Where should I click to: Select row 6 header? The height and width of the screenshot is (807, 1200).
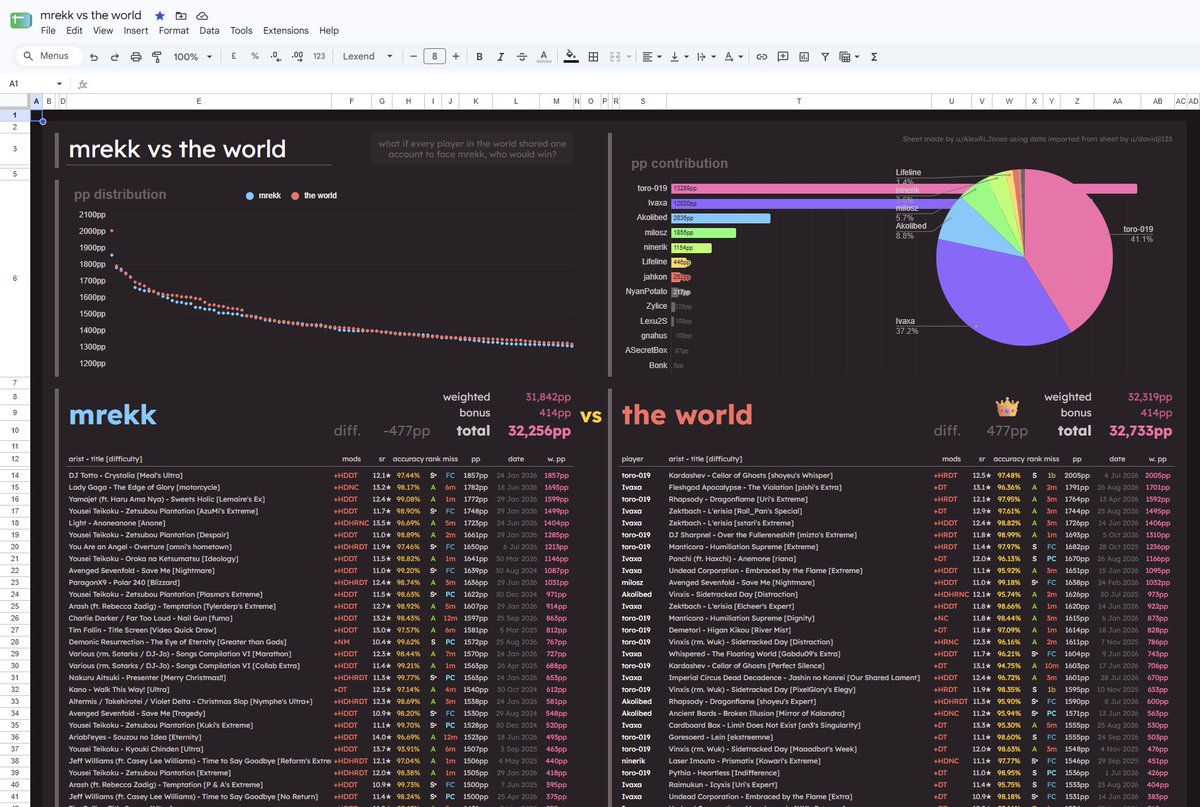pos(15,278)
